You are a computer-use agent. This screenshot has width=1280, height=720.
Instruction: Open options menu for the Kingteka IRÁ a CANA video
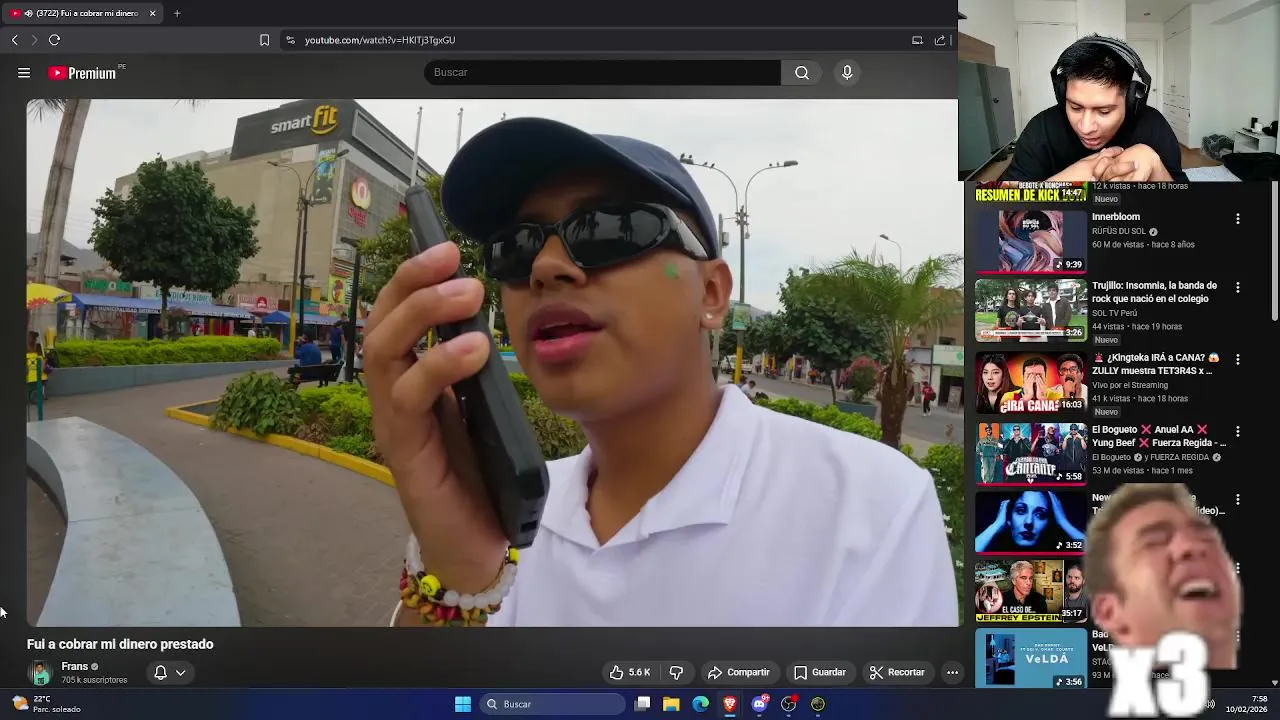[1238, 360]
